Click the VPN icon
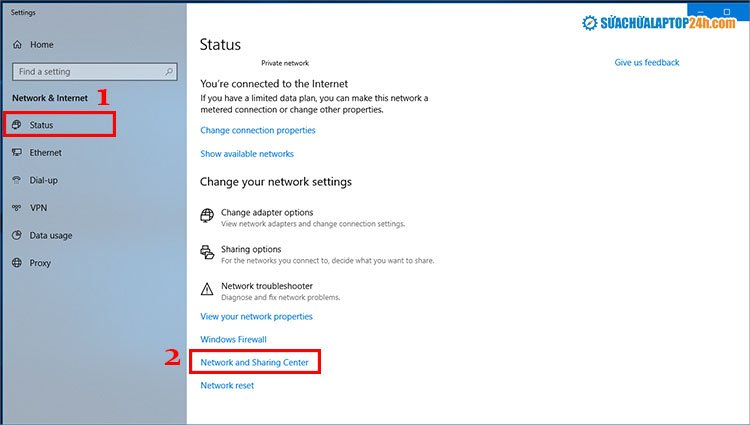Screen dimensions: 750x425 (17, 208)
